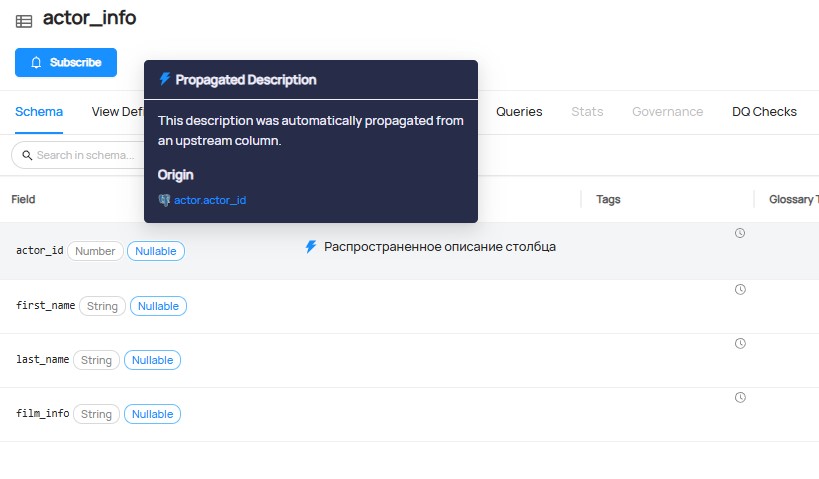Click the clock history icon for first_name
The height and width of the screenshot is (479, 819).
740,290
